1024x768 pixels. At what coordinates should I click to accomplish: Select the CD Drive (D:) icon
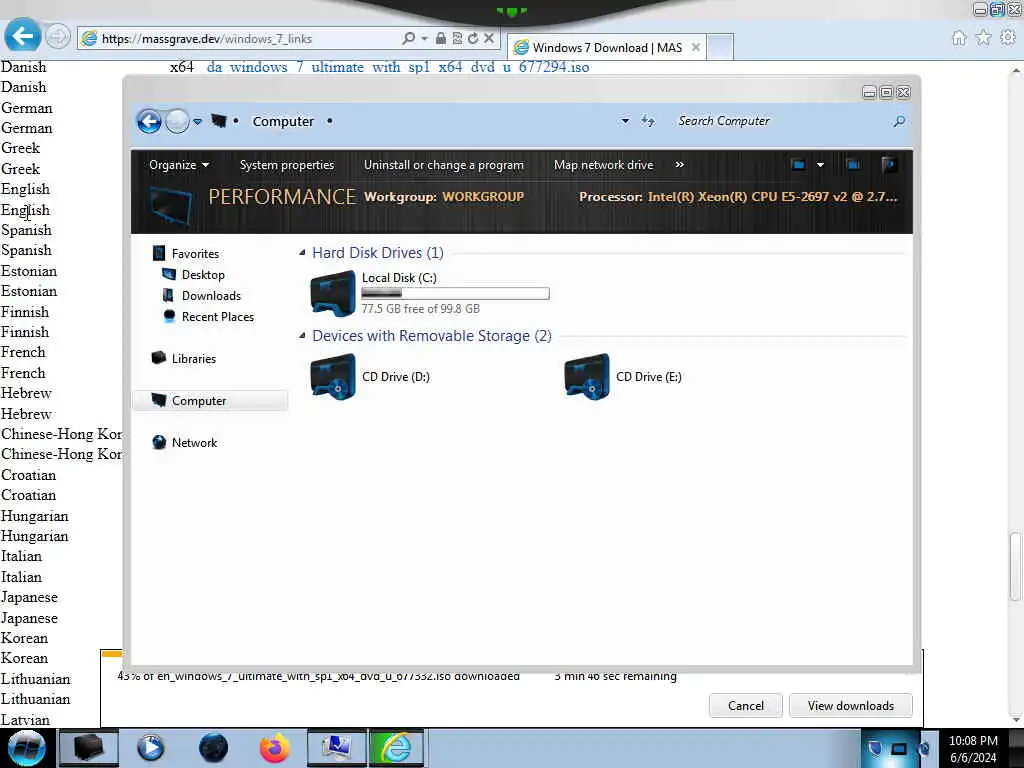(333, 377)
